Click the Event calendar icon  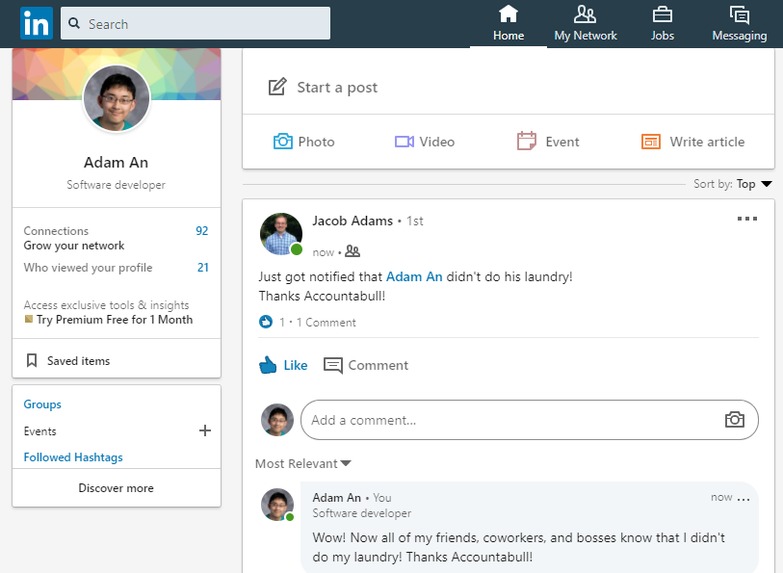coord(526,141)
